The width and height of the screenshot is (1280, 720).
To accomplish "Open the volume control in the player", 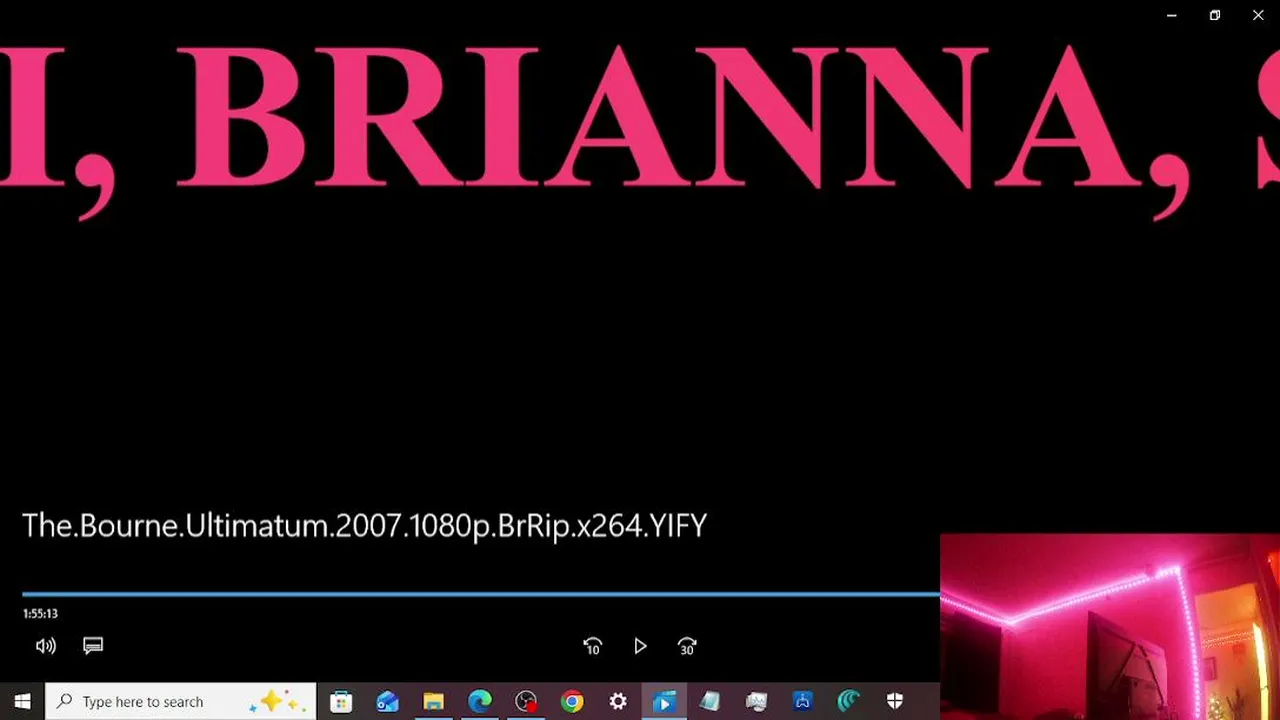I will tap(46, 646).
